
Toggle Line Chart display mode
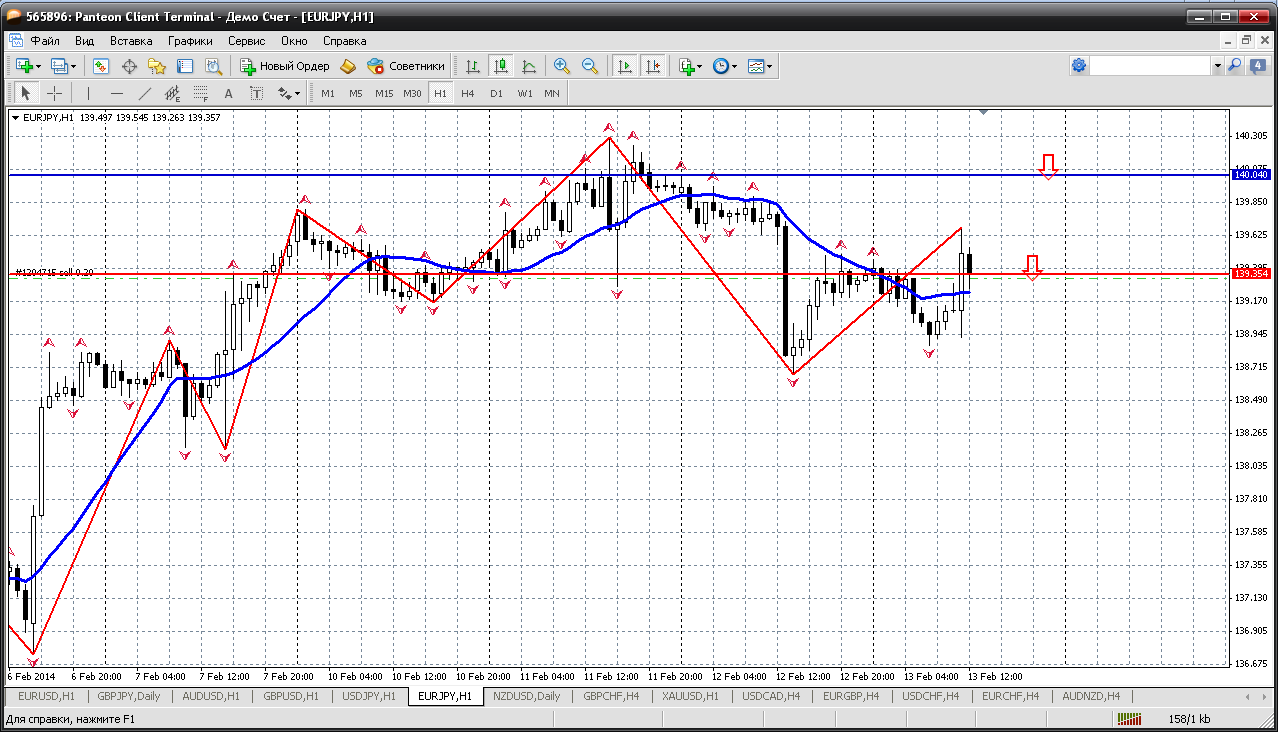tap(529, 66)
